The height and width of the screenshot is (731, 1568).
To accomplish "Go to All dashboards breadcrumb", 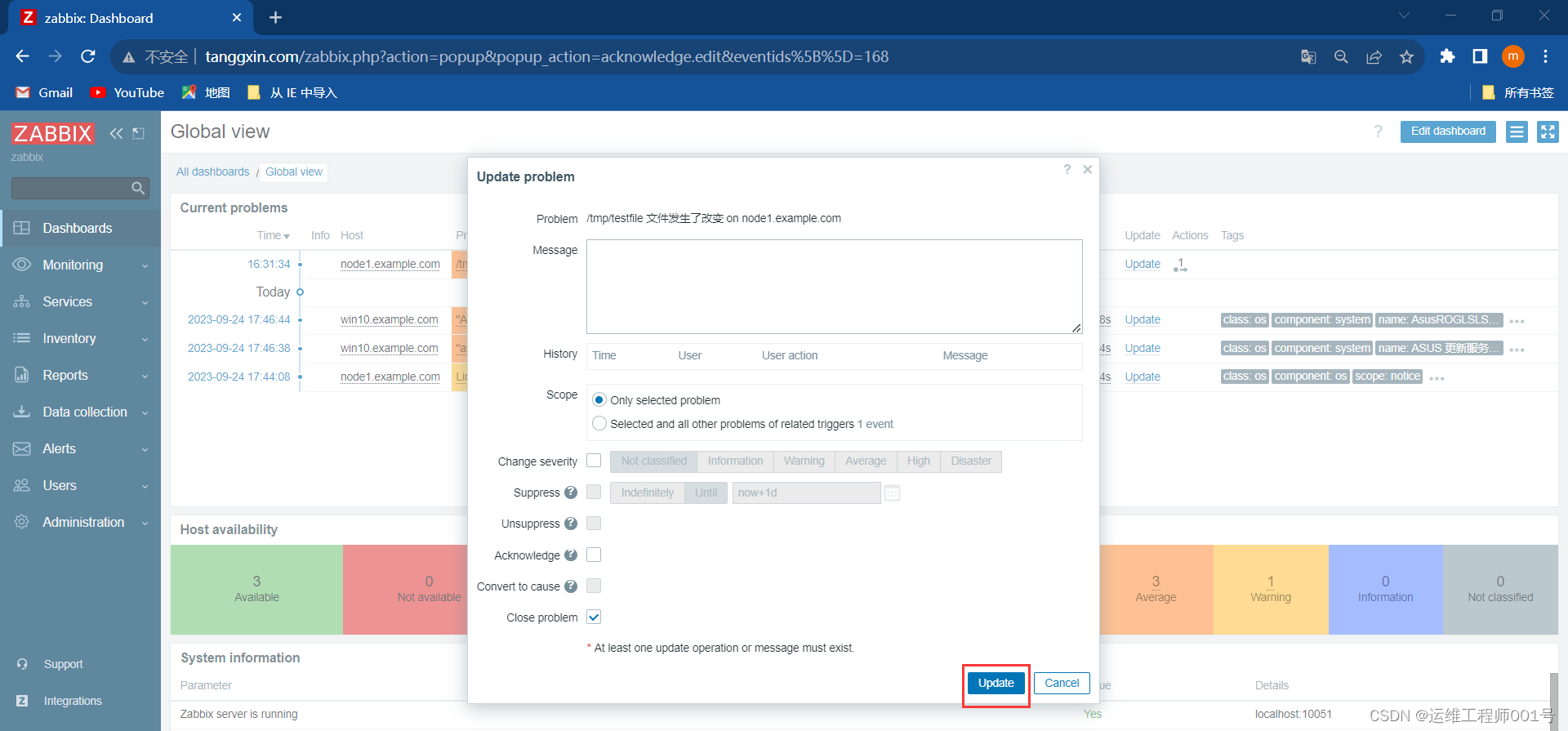I will [x=213, y=172].
